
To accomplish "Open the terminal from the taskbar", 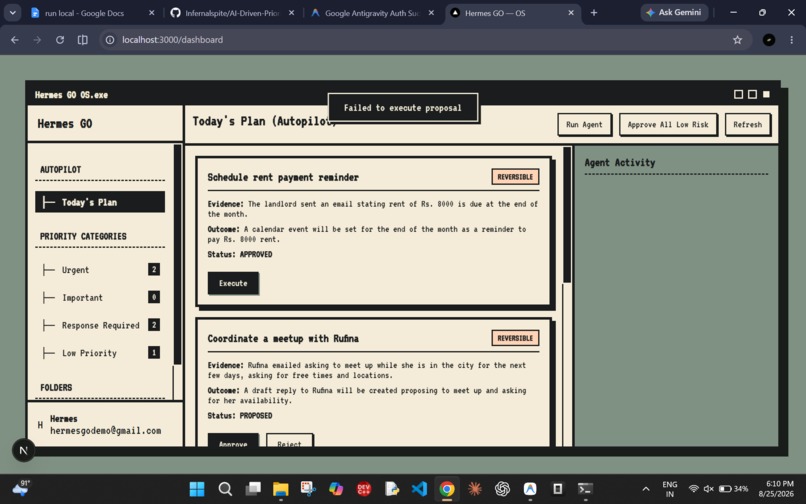I will (585, 489).
